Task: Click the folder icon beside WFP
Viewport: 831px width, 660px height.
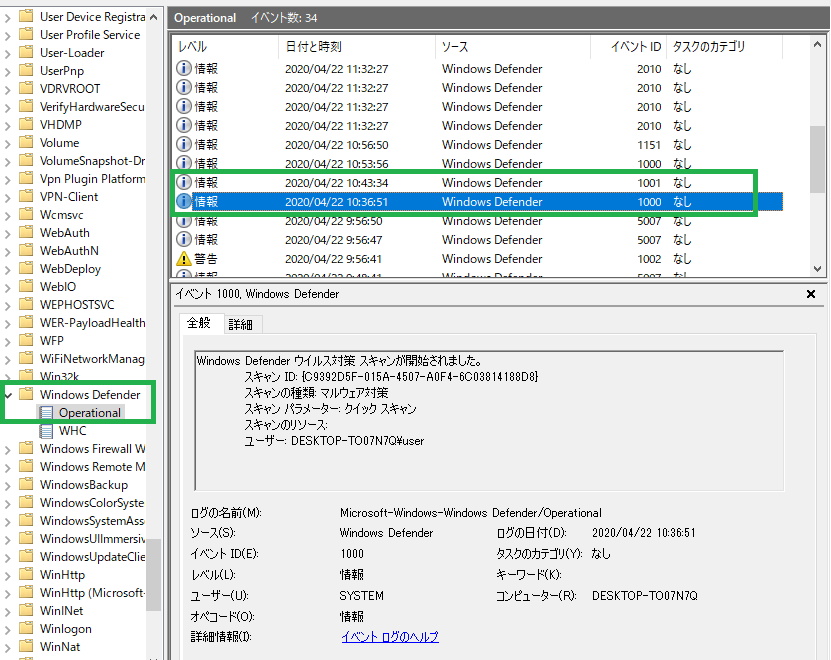Action: (26, 340)
